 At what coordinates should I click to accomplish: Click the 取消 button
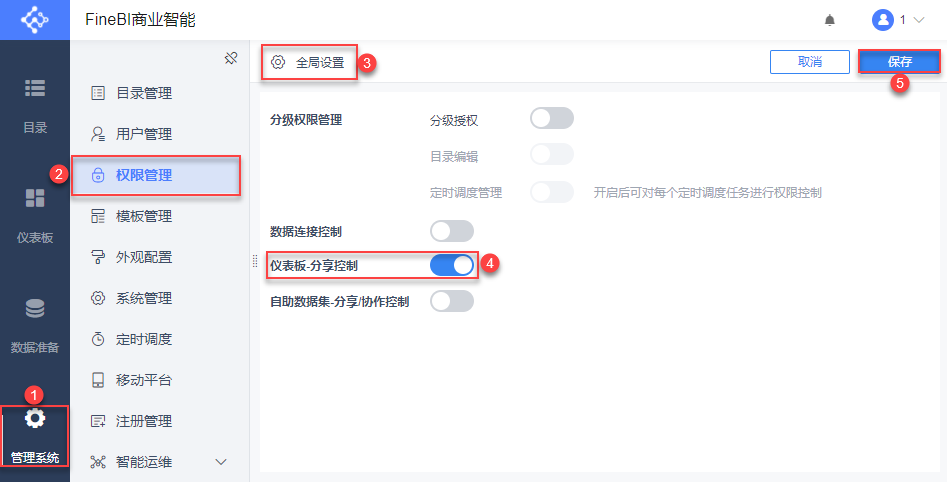tap(809, 61)
